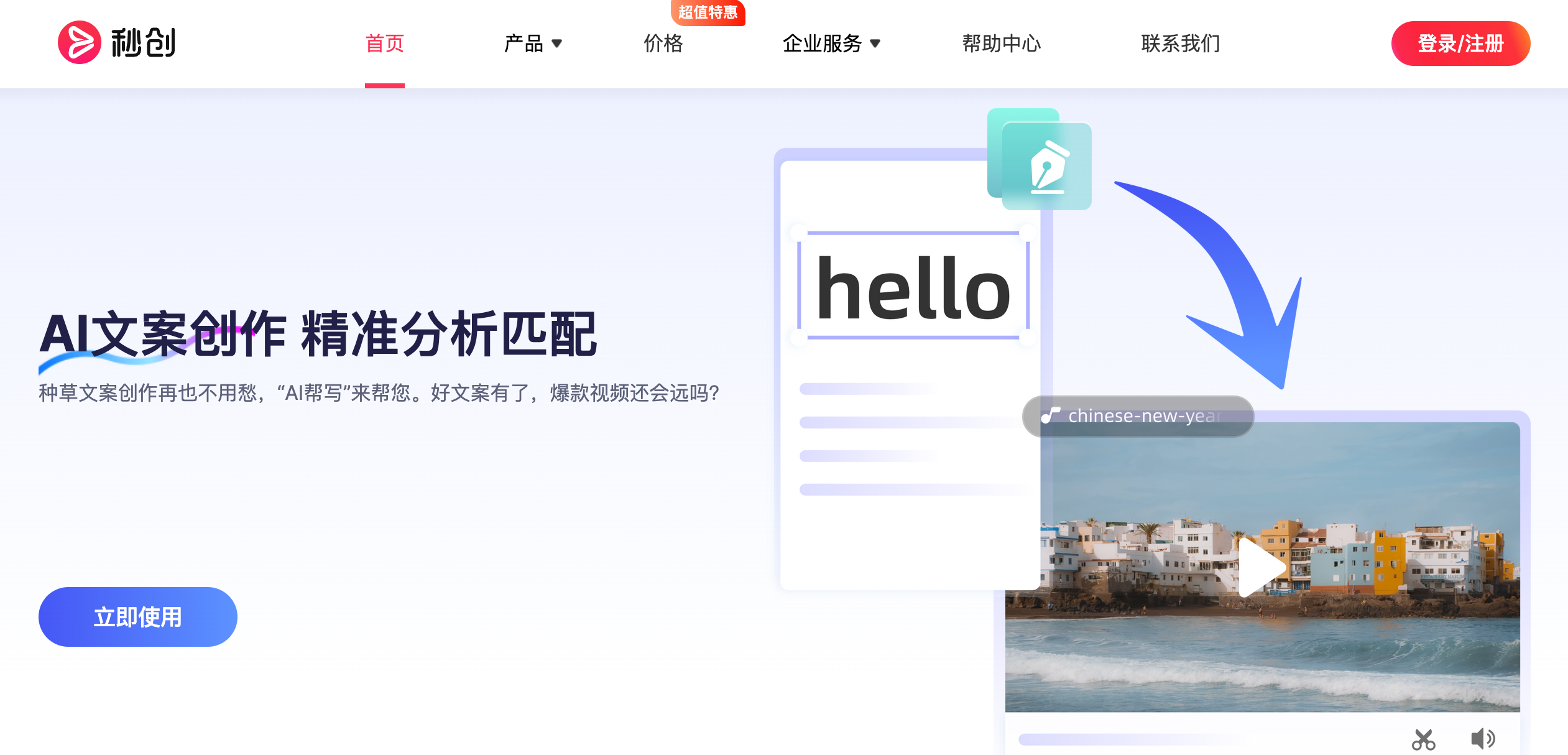Click the pen nib writing icon
Image resolution: width=1568 pixels, height=755 pixels.
(1048, 167)
